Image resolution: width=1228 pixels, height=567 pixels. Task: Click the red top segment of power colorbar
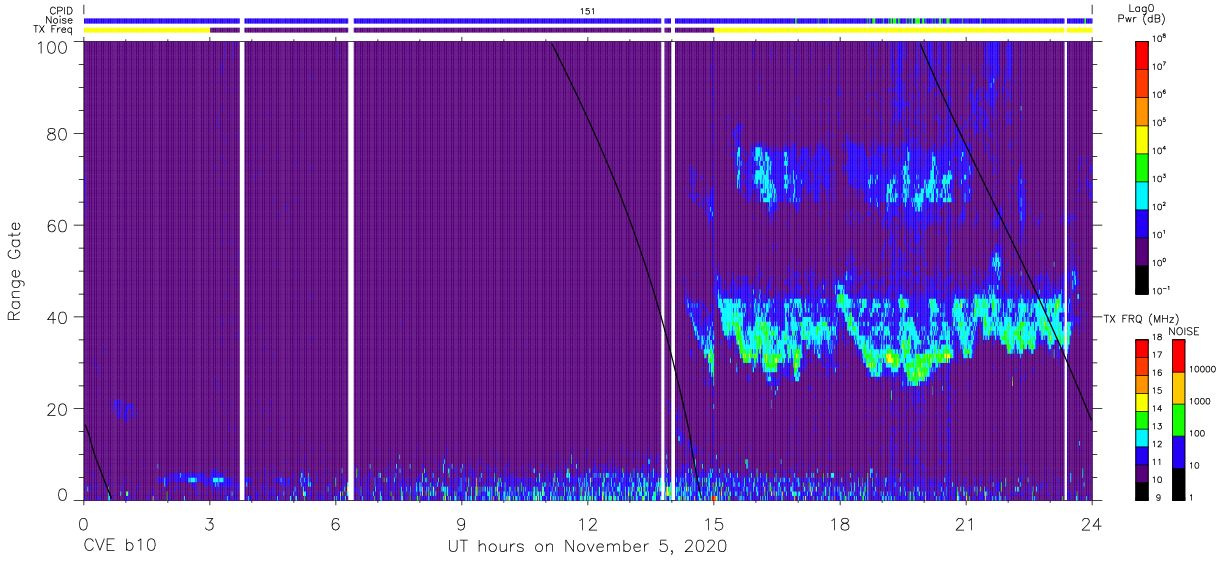[x=1142, y=54]
